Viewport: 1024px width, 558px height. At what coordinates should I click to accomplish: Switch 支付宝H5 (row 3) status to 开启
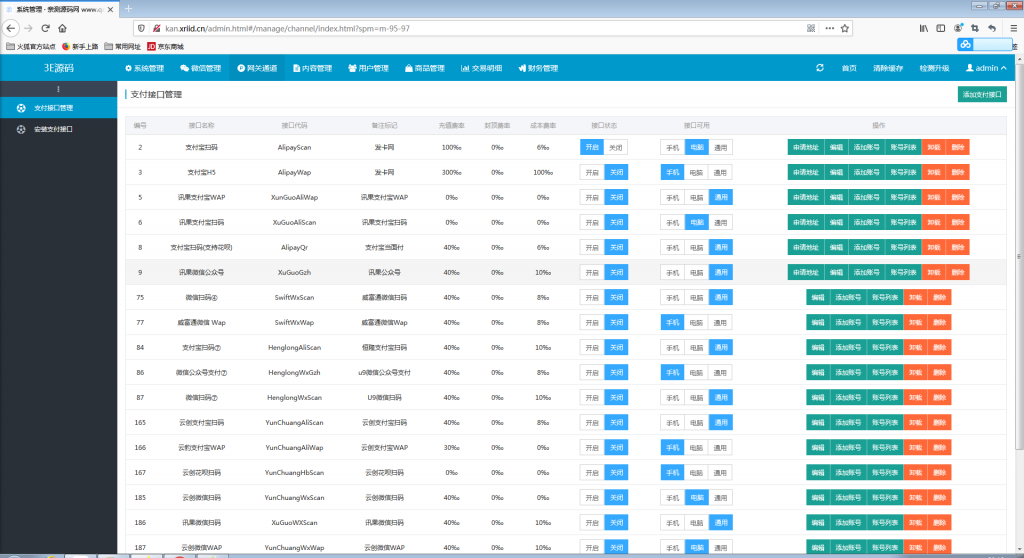pos(592,172)
